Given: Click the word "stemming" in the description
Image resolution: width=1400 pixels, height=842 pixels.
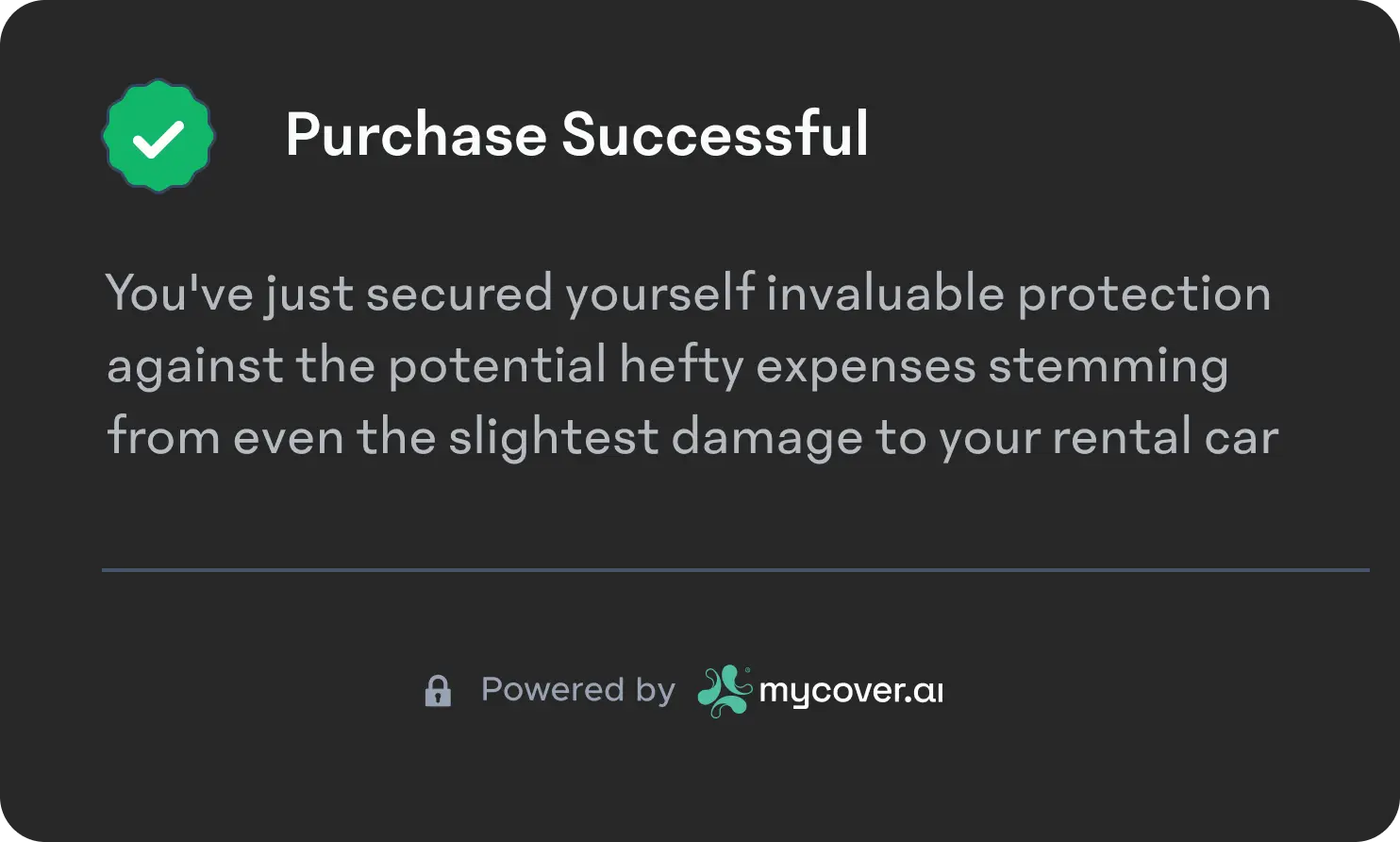Looking at the screenshot, I should [x=1108, y=368].
